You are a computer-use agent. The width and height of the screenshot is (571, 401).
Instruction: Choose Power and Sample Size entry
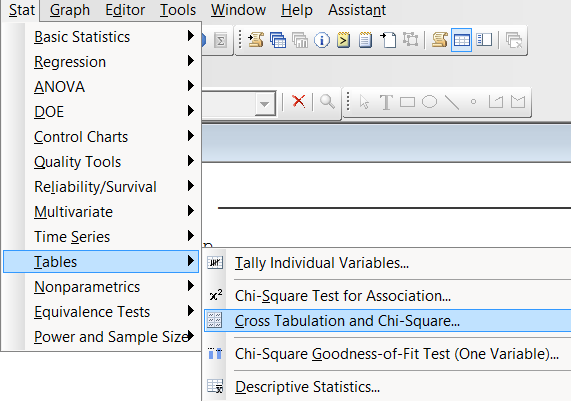[101, 337]
